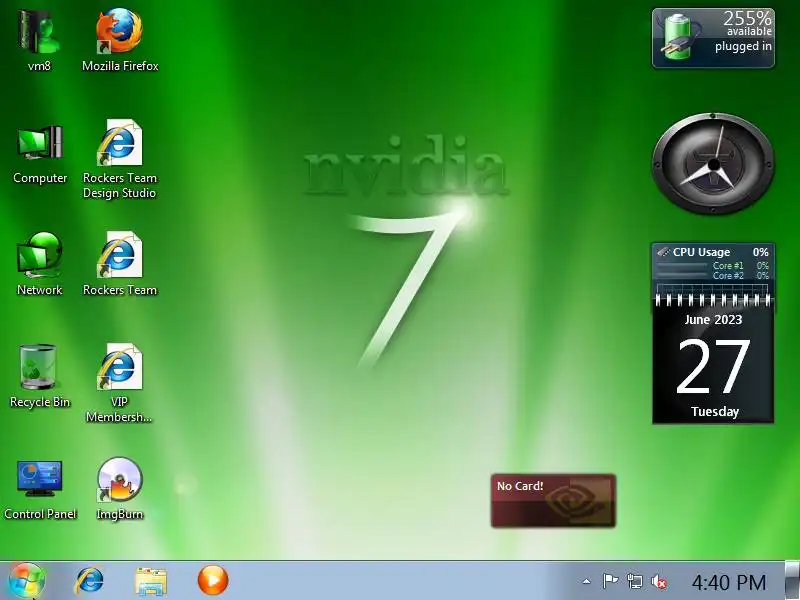Click the 'June 2023' calendar header
800x600 pixels.
[713, 320]
